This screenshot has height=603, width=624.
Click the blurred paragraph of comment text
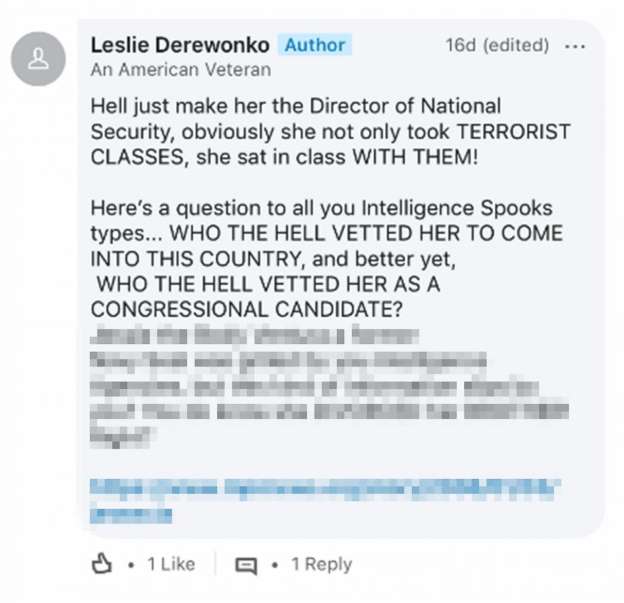(330, 385)
